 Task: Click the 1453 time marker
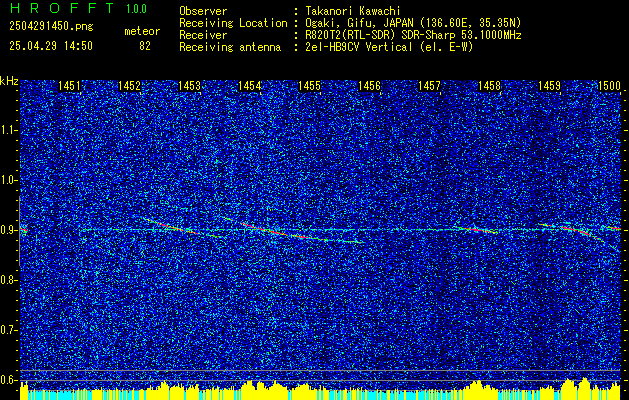189,86
